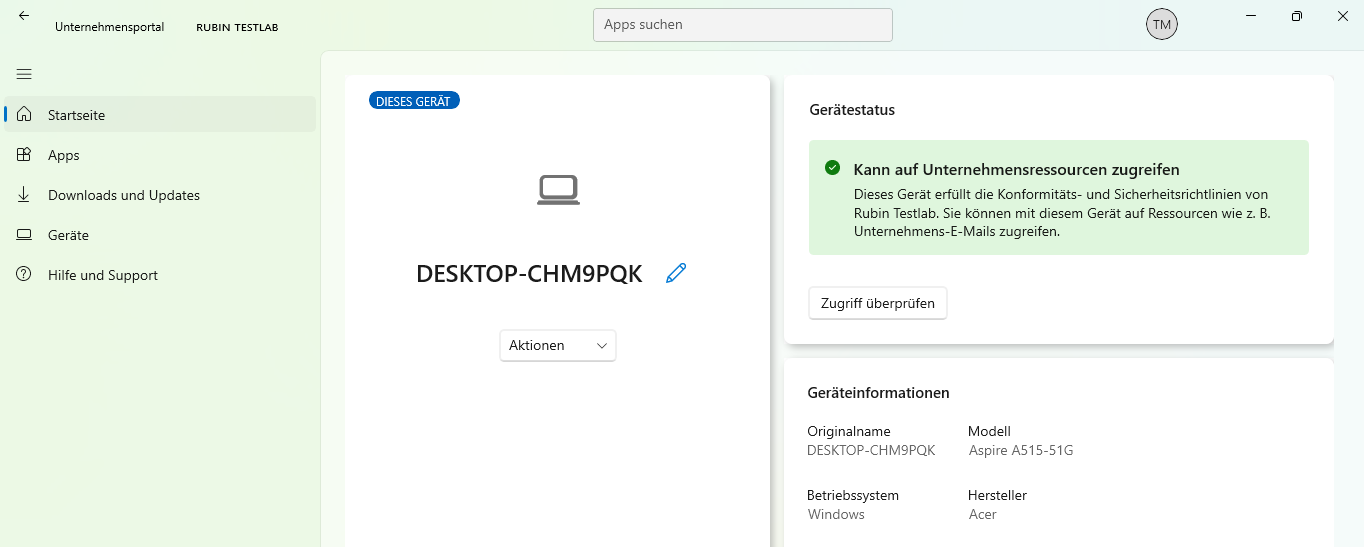
Task: Open Hilfe und Support page
Action: [102, 275]
